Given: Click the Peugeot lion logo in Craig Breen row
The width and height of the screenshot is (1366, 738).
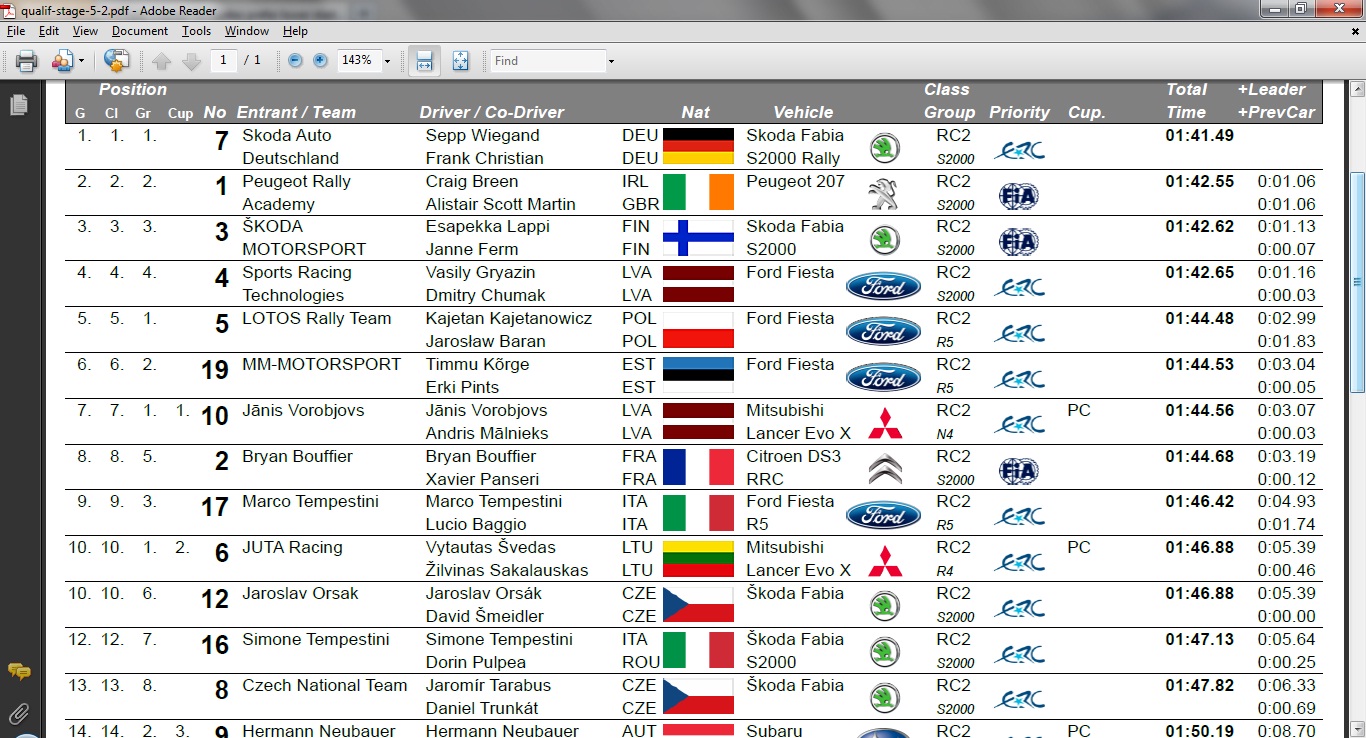Looking at the screenshot, I should click(x=884, y=194).
